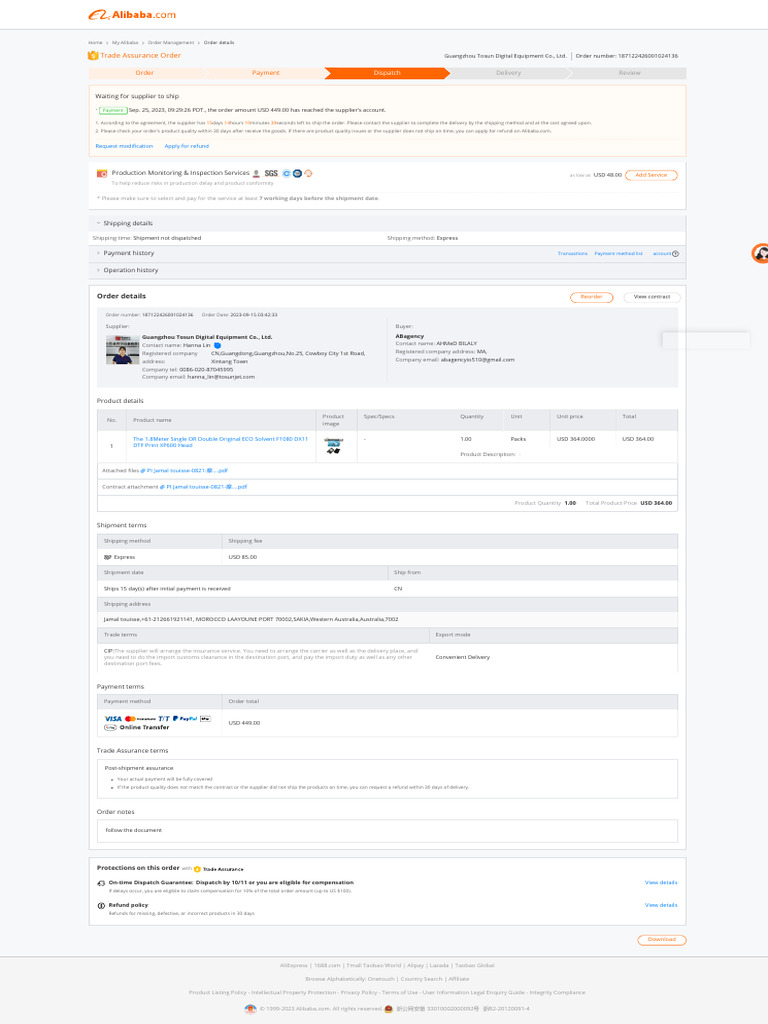Click the Download button
Viewport: 768px width, 1024px height.
(661, 940)
